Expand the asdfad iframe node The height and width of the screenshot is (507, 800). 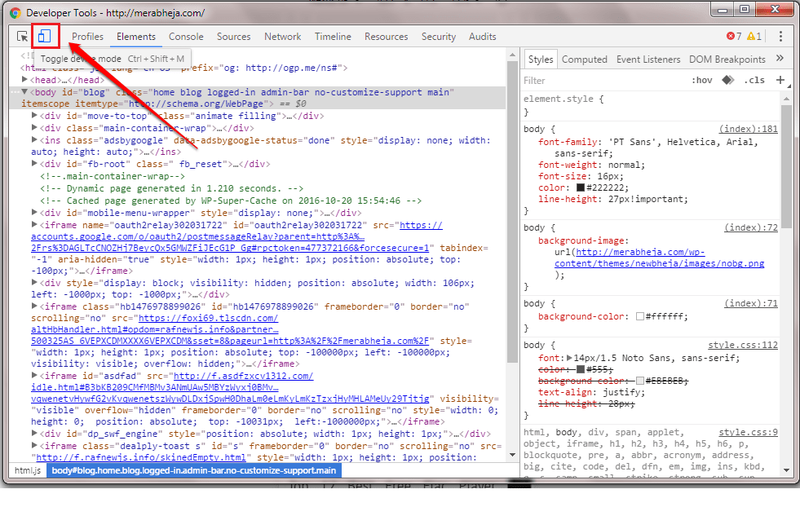[x=34, y=375]
